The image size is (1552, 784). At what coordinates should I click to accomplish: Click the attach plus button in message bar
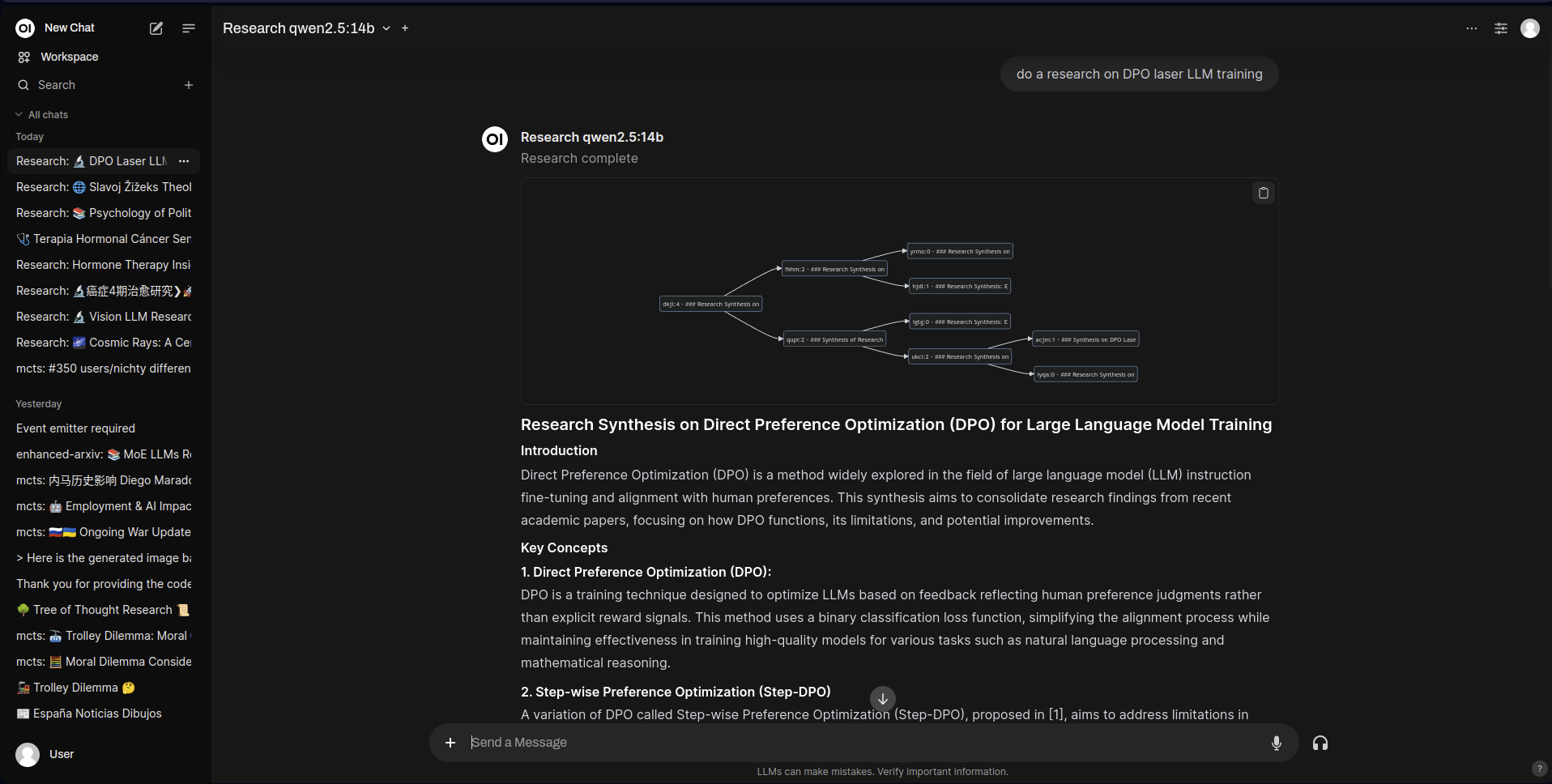pyautogui.click(x=450, y=743)
